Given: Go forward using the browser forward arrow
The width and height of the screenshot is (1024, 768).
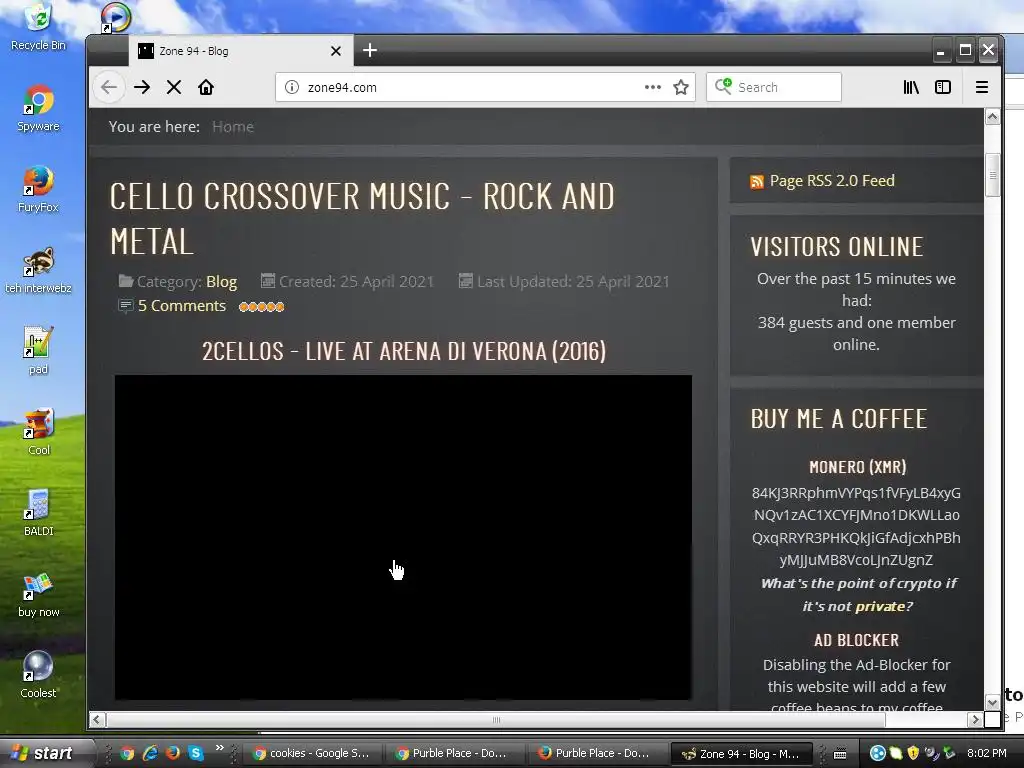Looking at the screenshot, I should tap(142, 88).
